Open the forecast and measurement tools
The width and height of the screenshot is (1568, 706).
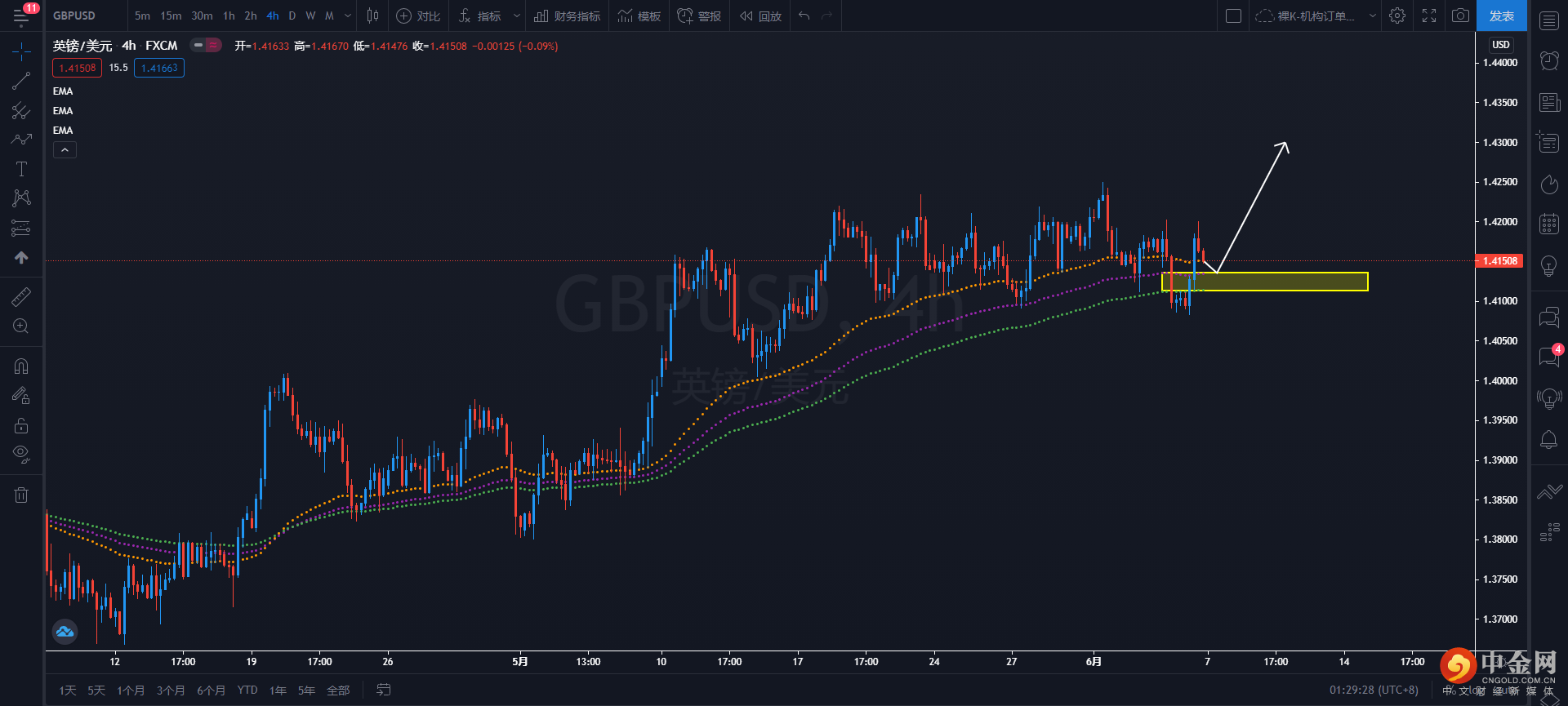pos(21,228)
